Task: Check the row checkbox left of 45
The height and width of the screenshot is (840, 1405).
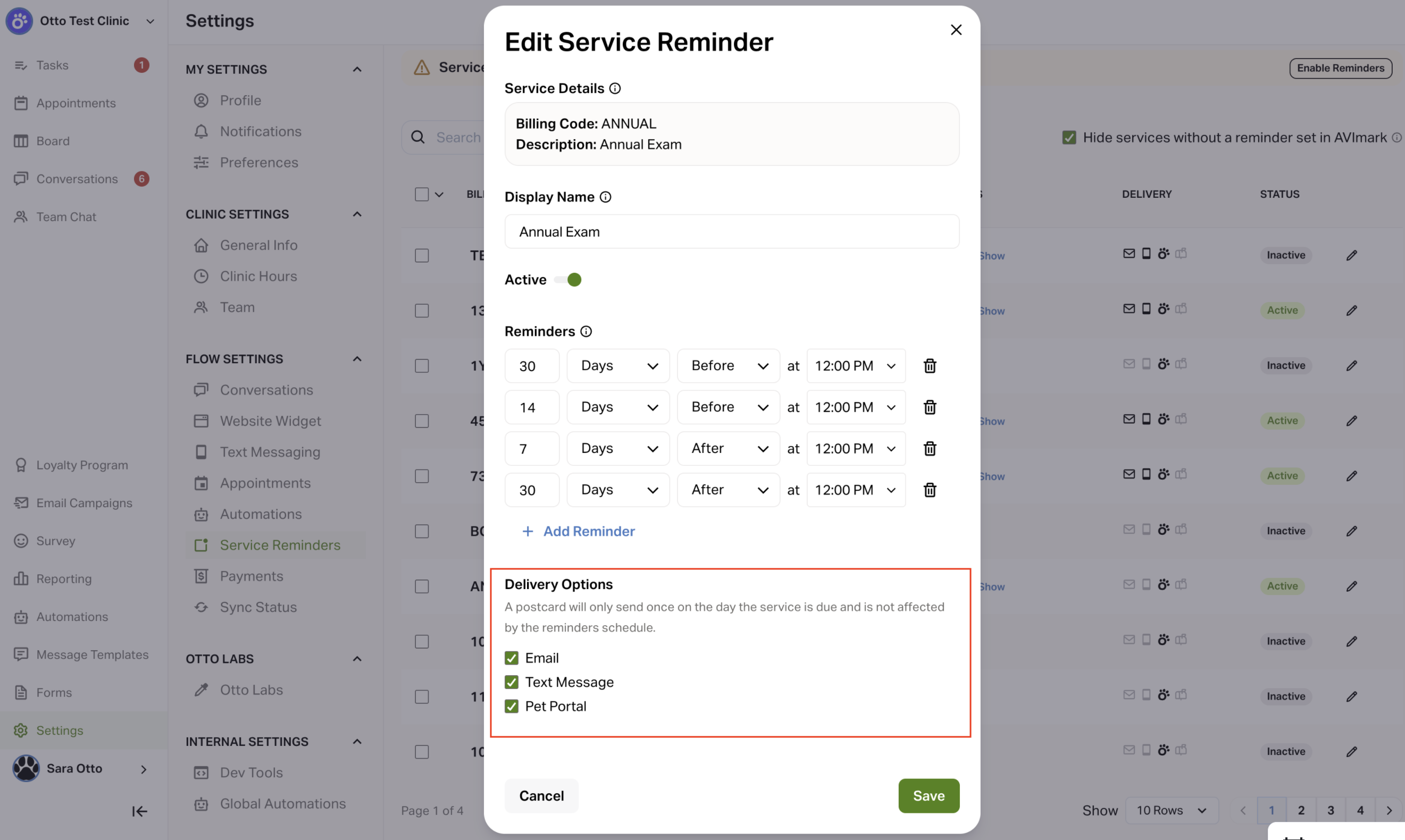Action: 422,421
